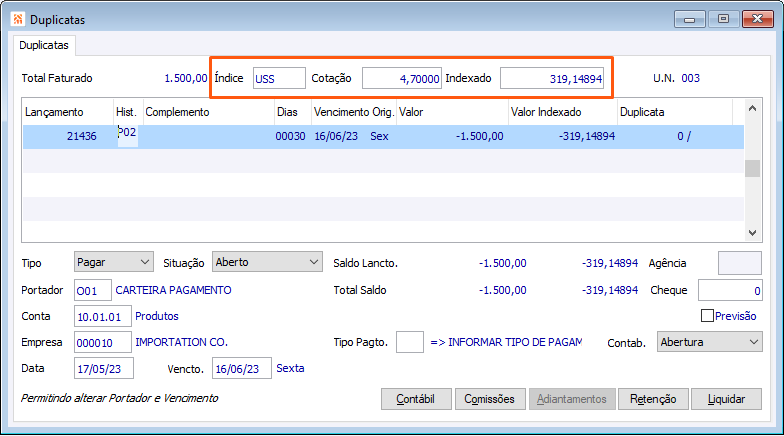This screenshot has width=784, height=436.
Task: Click the Conta field with 10.01.01
Action: (102, 316)
